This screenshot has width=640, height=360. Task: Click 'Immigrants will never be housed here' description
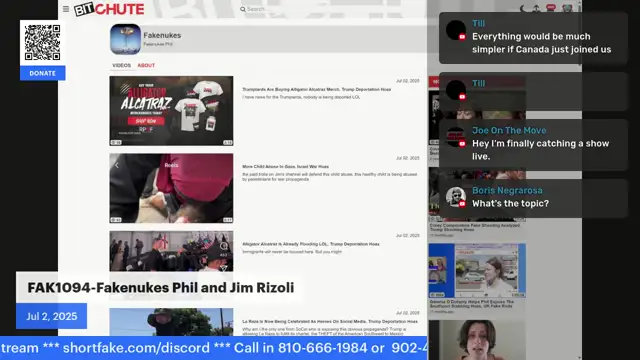point(292,252)
